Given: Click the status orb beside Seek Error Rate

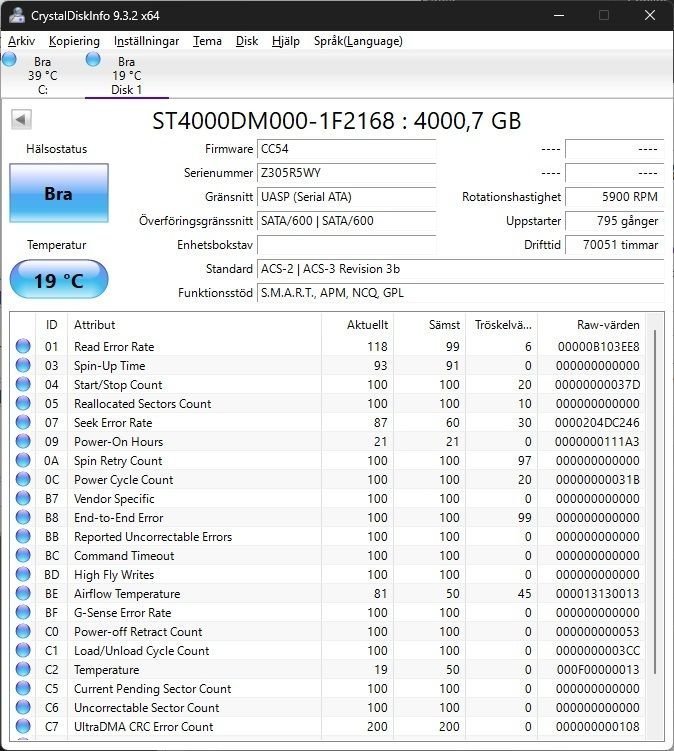Looking at the screenshot, I should pos(23,423).
